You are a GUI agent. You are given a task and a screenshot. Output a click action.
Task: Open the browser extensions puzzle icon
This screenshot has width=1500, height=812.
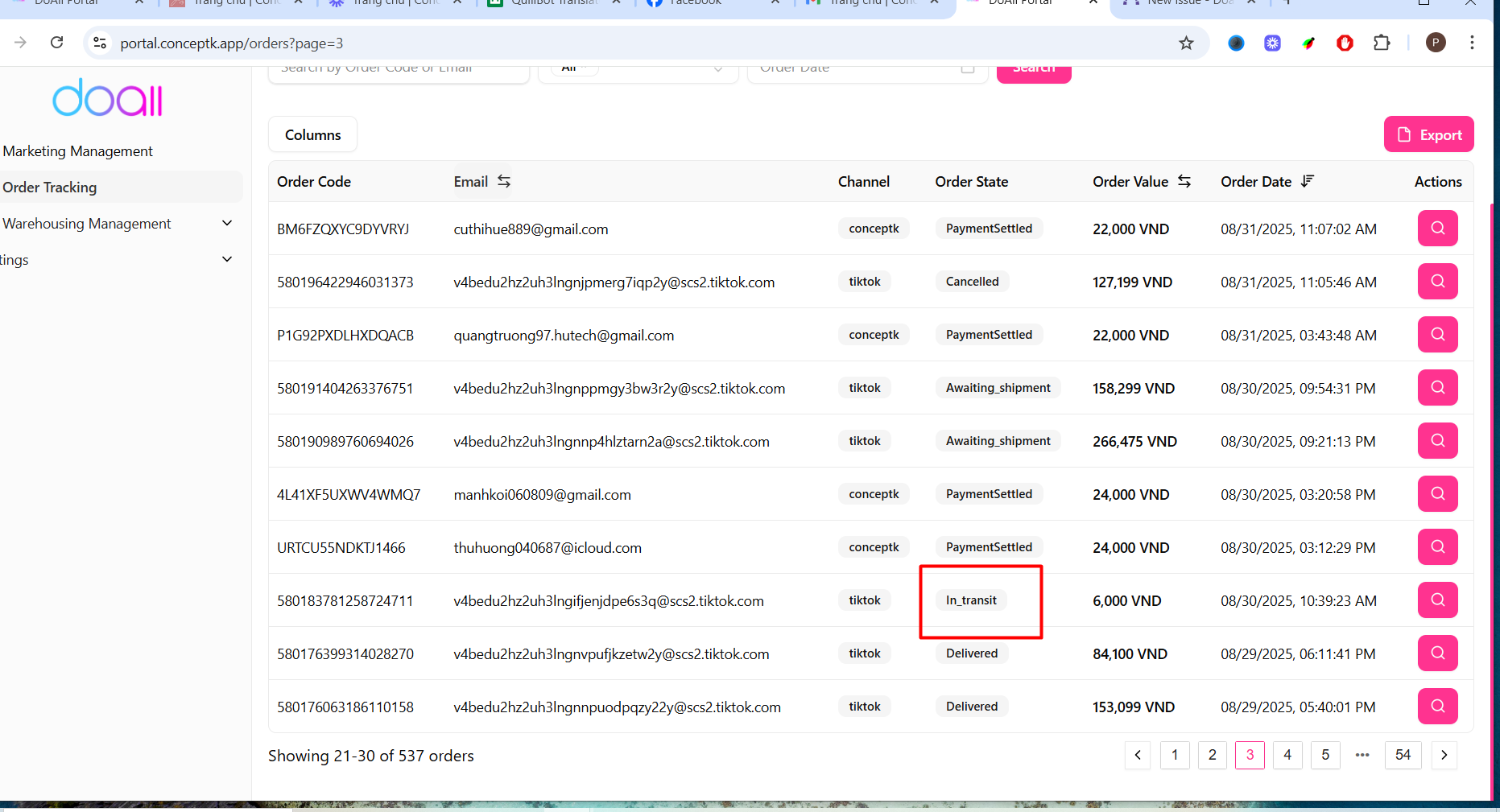click(1382, 43)
